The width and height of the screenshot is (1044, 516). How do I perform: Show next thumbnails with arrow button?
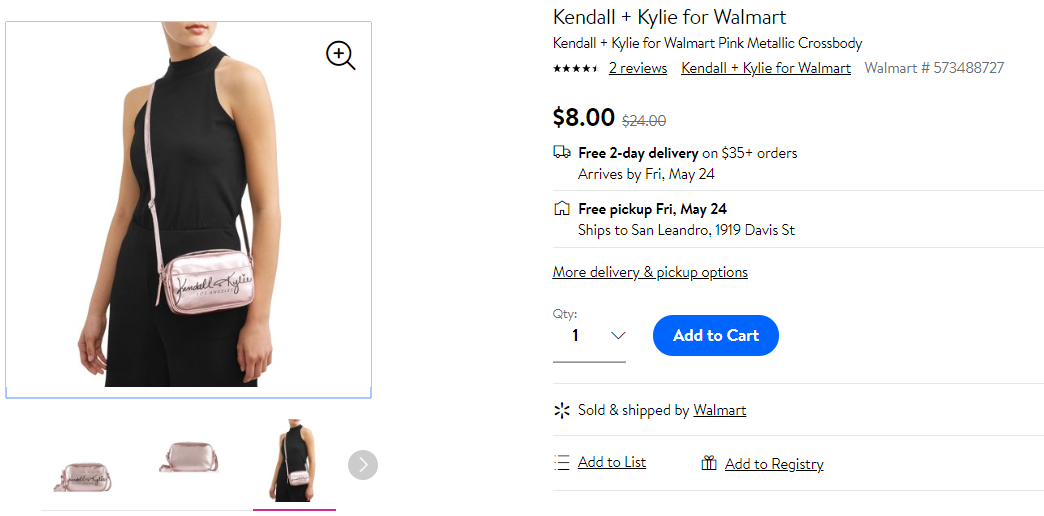tap(363, 465)
